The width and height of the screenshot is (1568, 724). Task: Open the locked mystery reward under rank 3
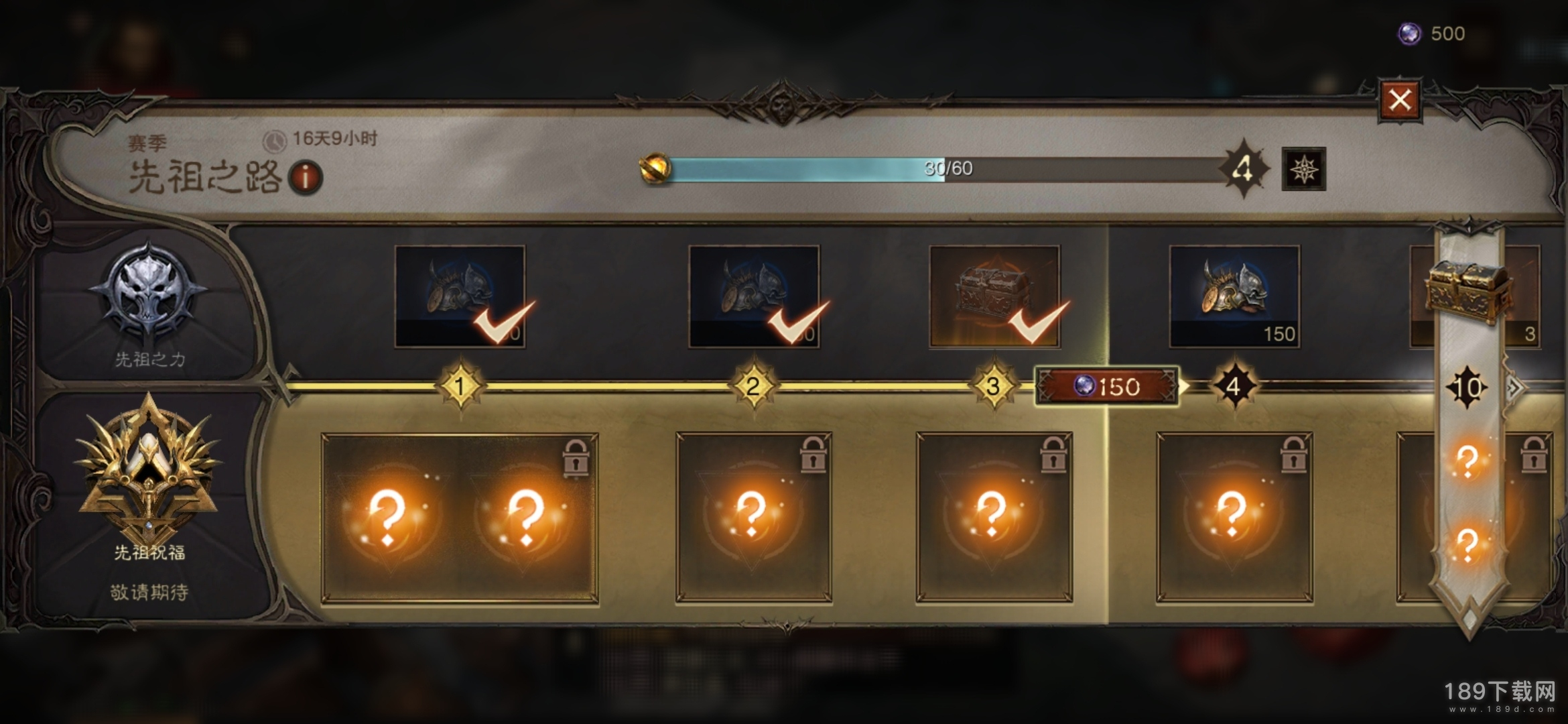coord(994,518)
